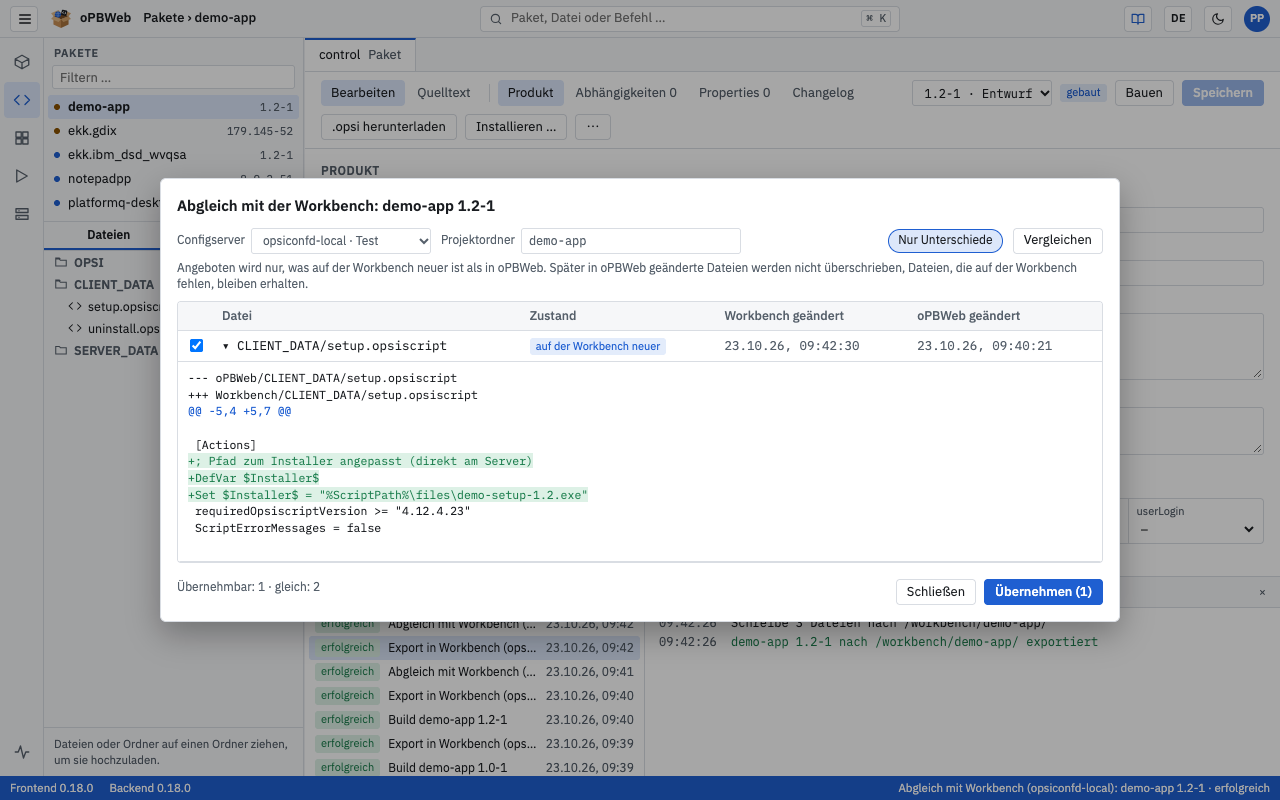1280x800 pixels.
Task: Open the server rows sidebar icon
Action: point(22,214)
